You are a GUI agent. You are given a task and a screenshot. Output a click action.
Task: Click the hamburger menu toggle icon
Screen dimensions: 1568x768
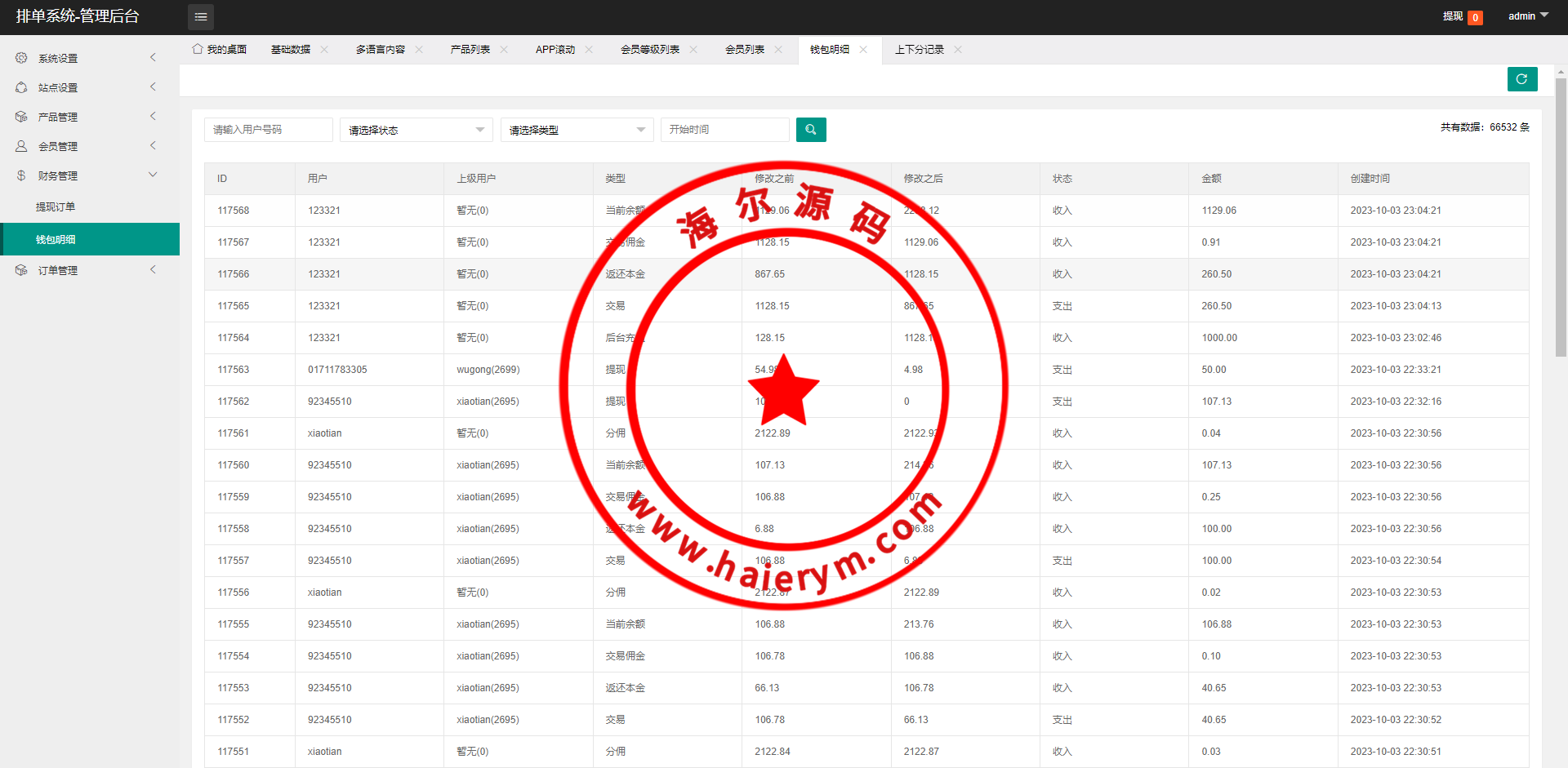pos(201,16)
